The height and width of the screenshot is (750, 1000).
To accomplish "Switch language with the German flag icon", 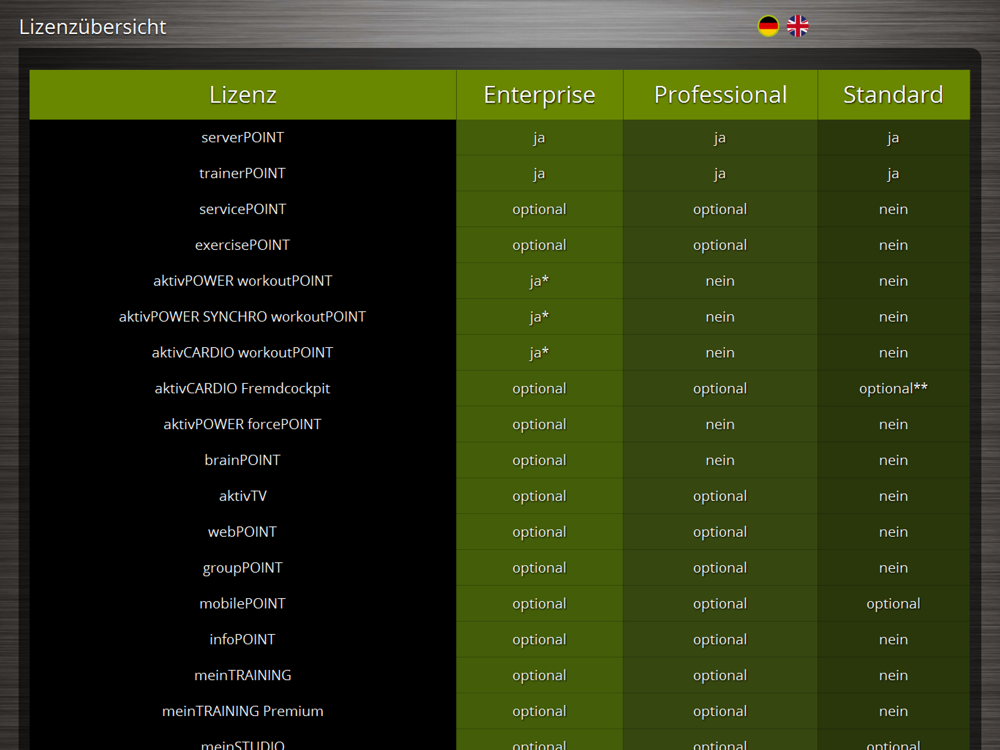I will click(768, 26).
